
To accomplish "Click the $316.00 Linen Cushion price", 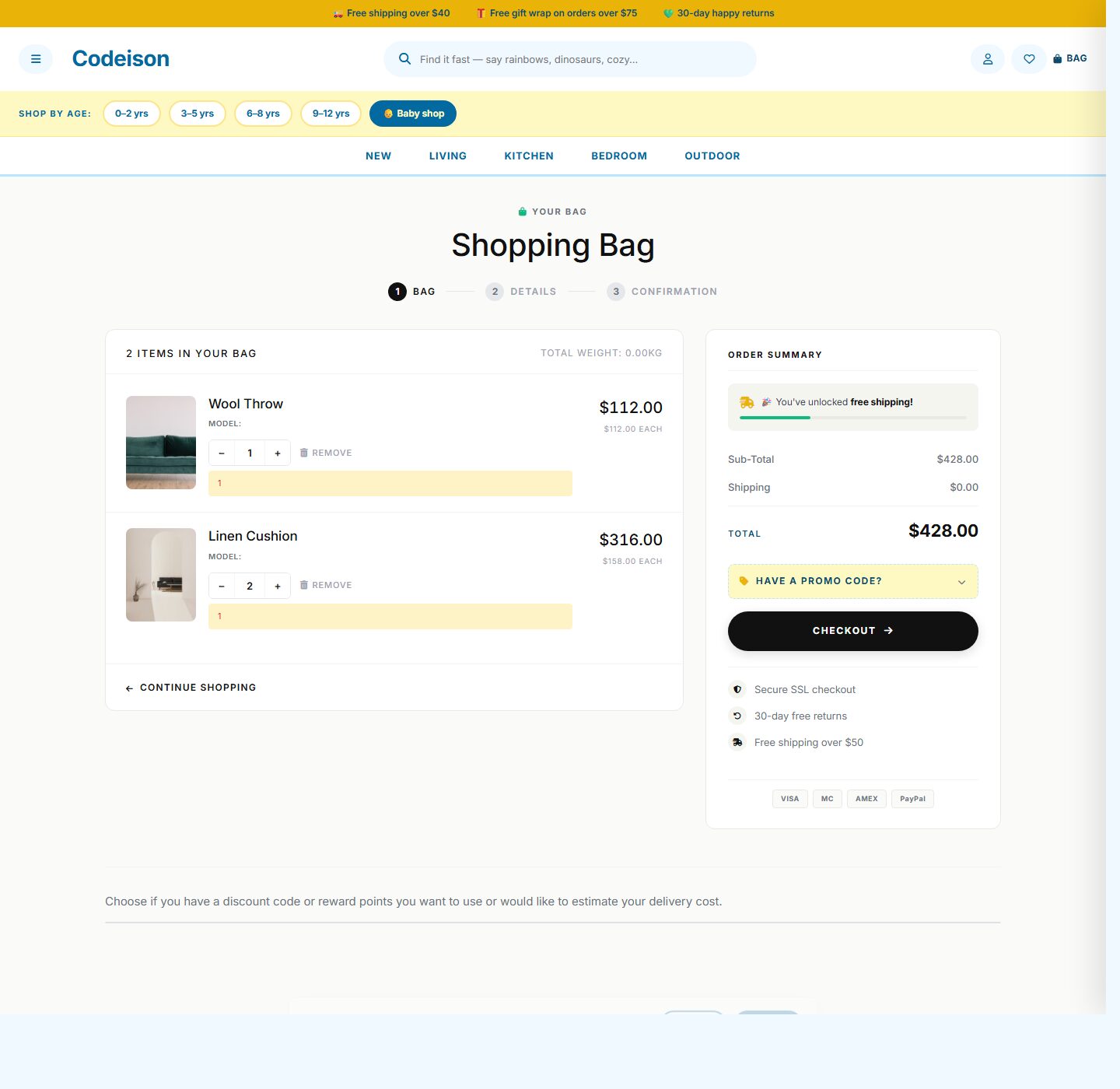I will pyautogui.click(x=631, y=540).
